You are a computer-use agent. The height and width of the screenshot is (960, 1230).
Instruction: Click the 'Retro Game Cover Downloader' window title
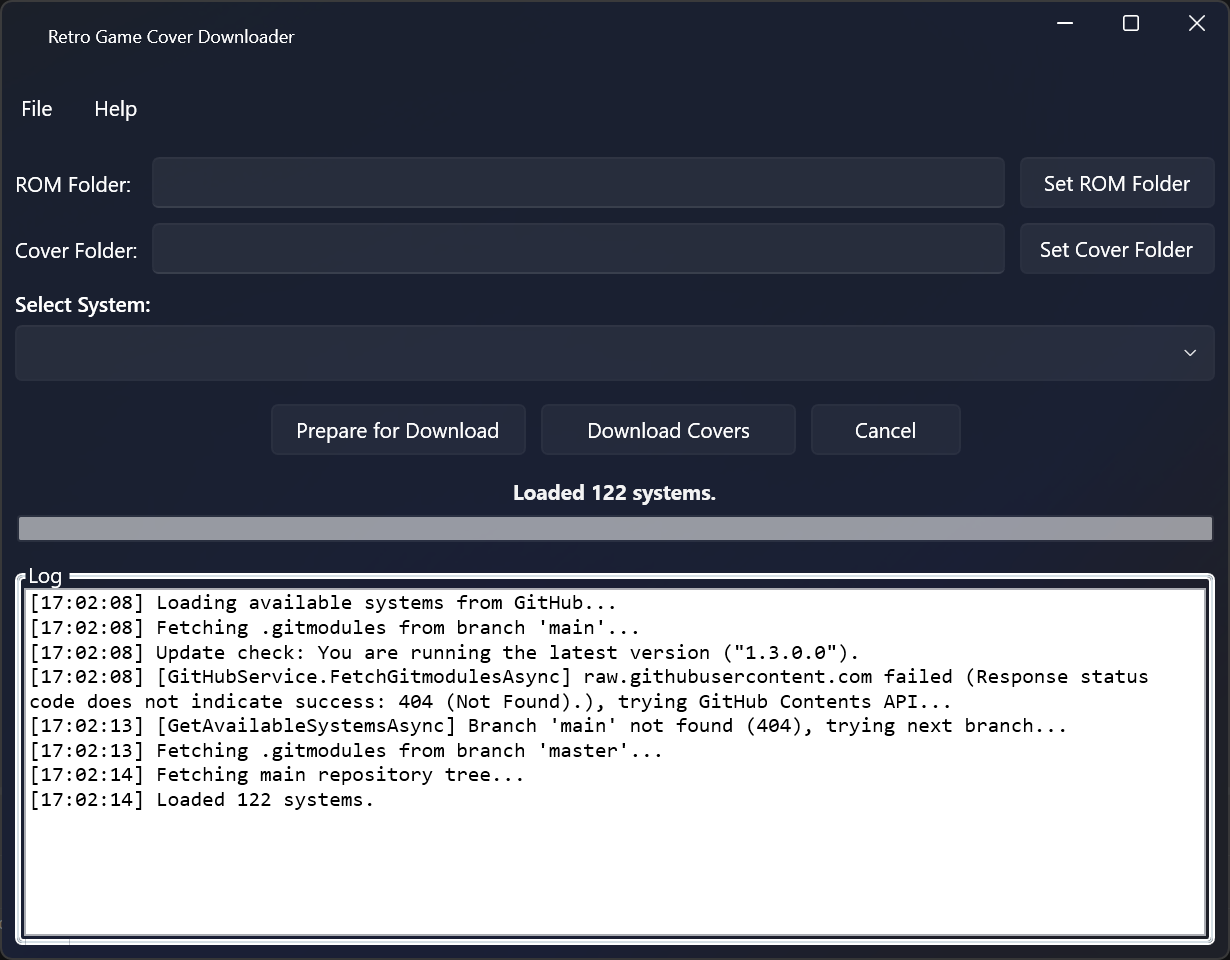point(171,37)
